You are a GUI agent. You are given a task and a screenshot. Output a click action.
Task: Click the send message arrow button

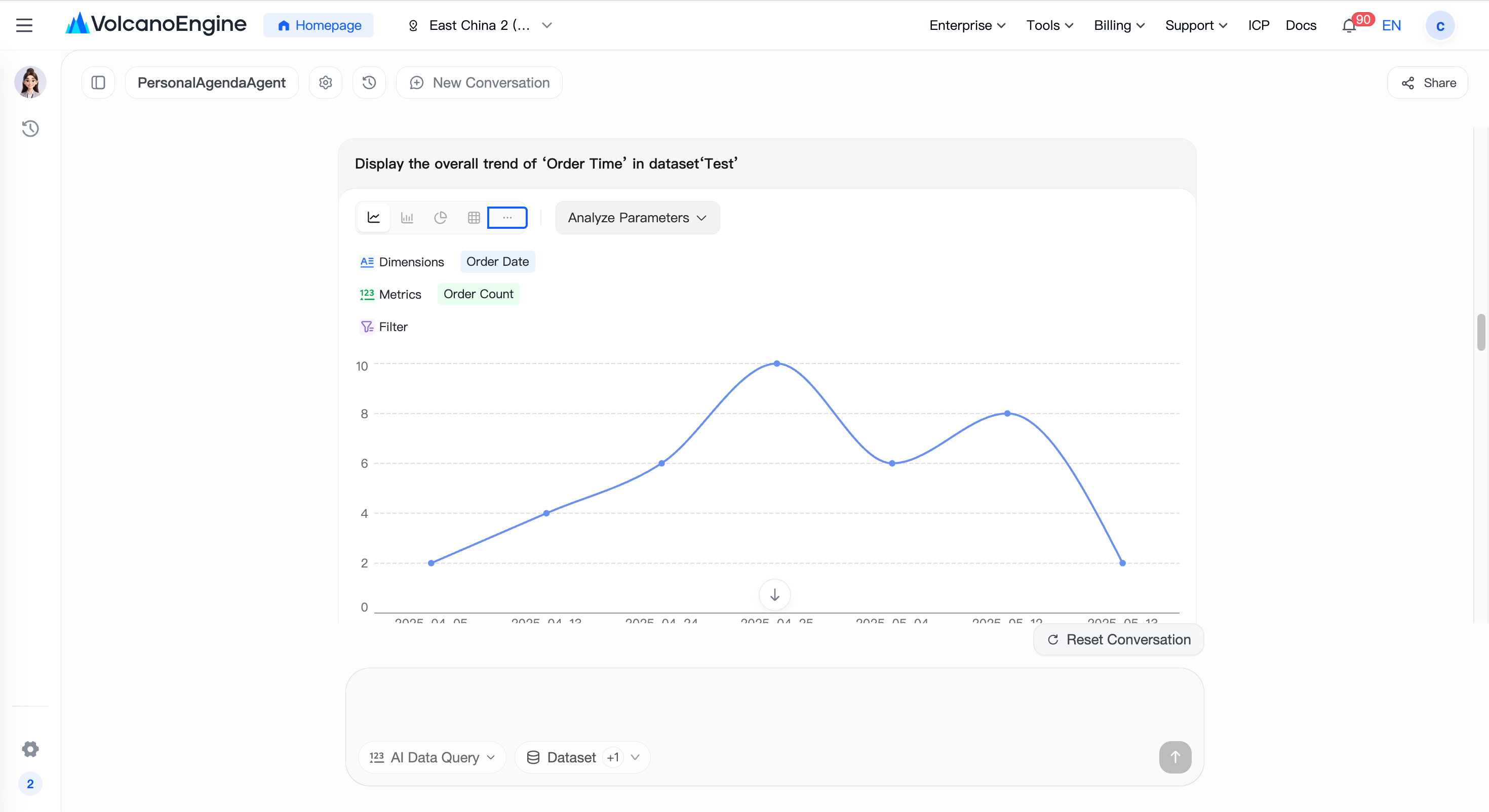[x=1175, y=757]
